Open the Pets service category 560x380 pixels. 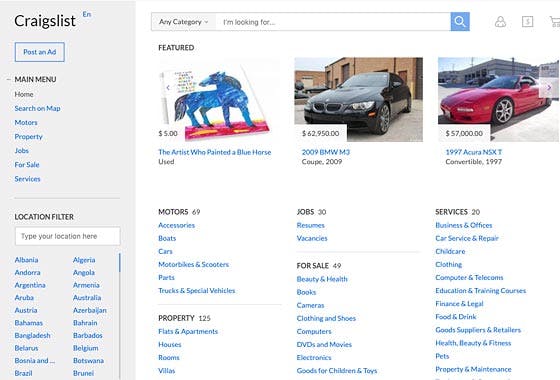[x=442, y=356]
